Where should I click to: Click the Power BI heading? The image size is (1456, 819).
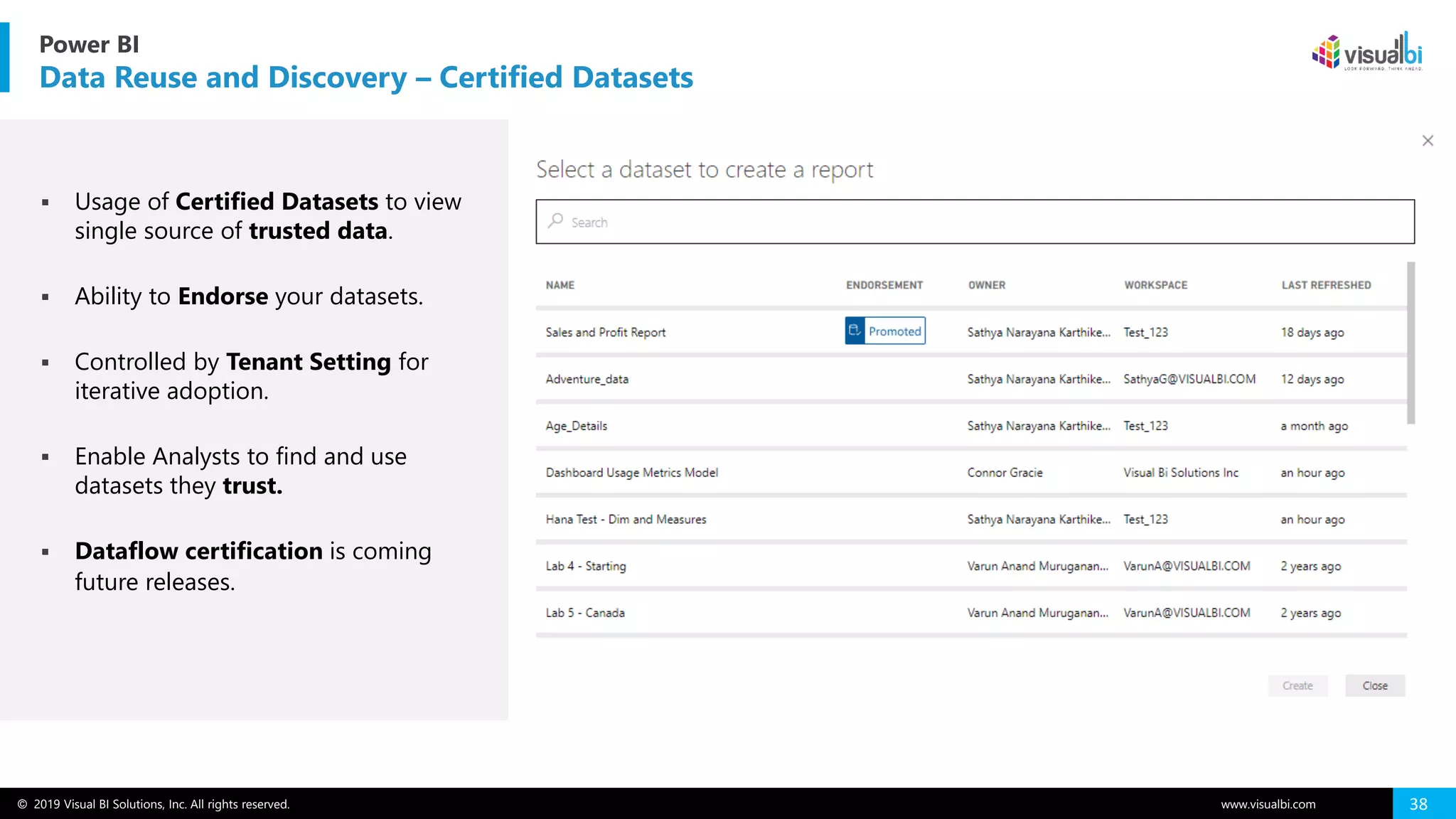pyautogui.click(x=89, y=44)
